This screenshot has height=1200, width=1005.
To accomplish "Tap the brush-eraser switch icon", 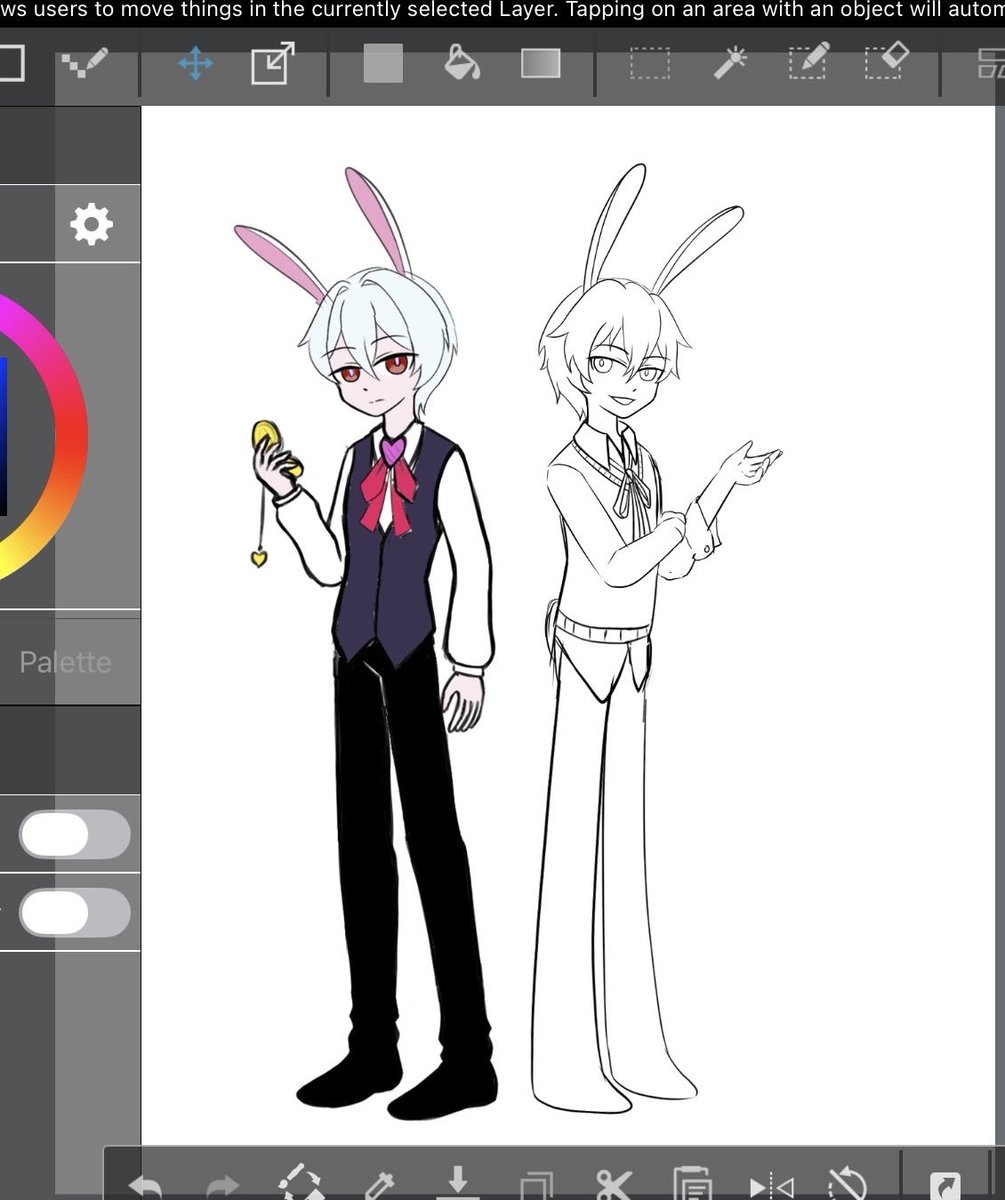I will (301, 1183).
